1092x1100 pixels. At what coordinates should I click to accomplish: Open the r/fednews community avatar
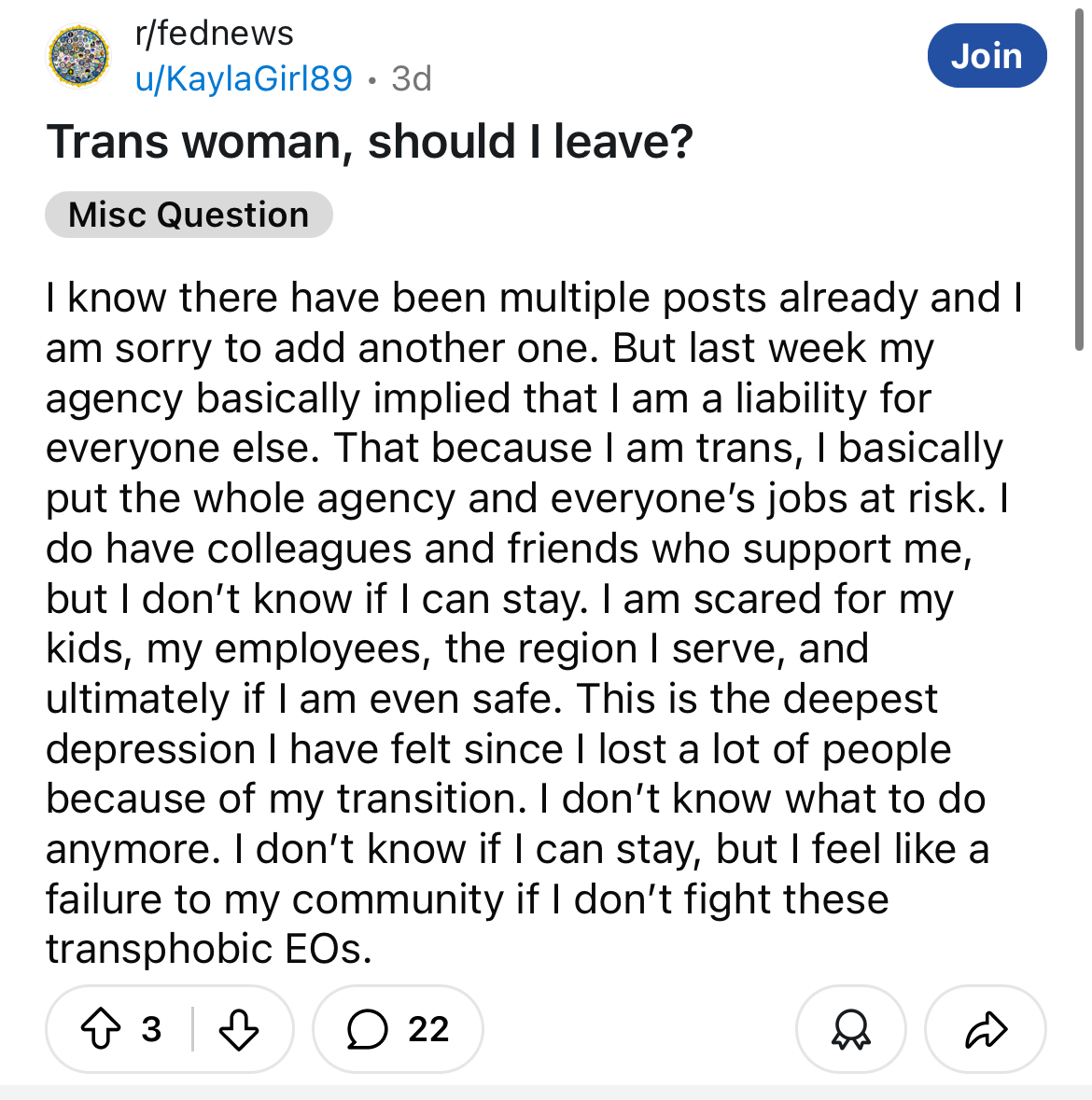pos(78,56)
